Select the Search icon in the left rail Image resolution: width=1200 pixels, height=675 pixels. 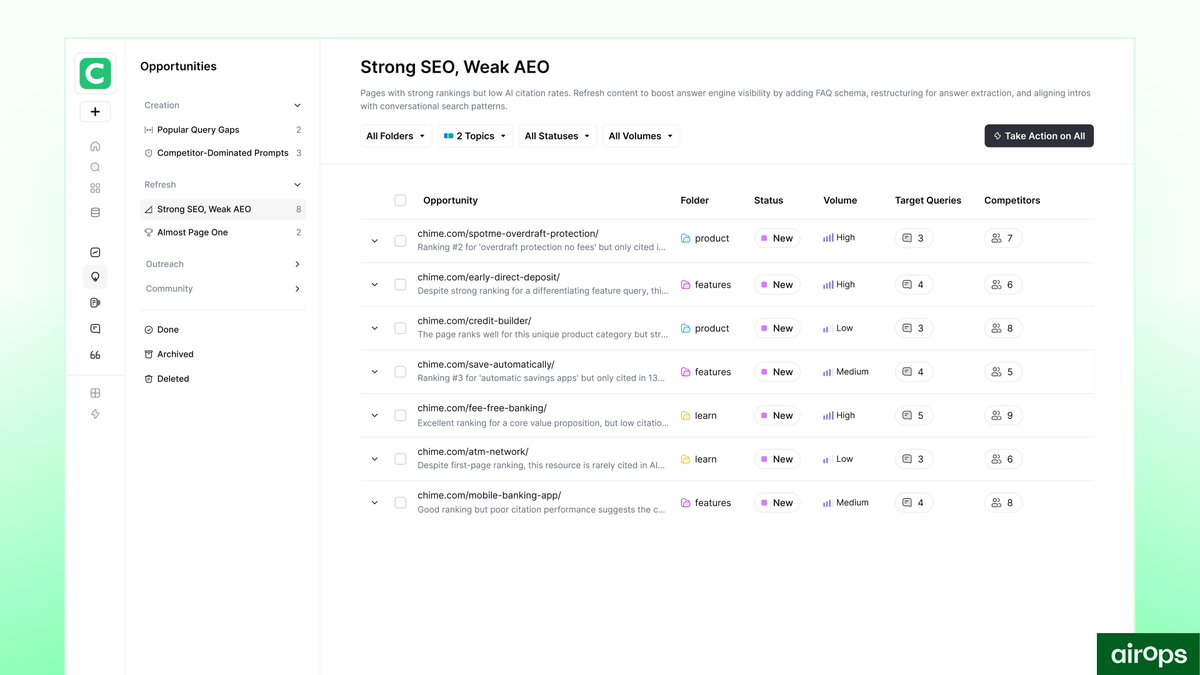pos(95,167)
